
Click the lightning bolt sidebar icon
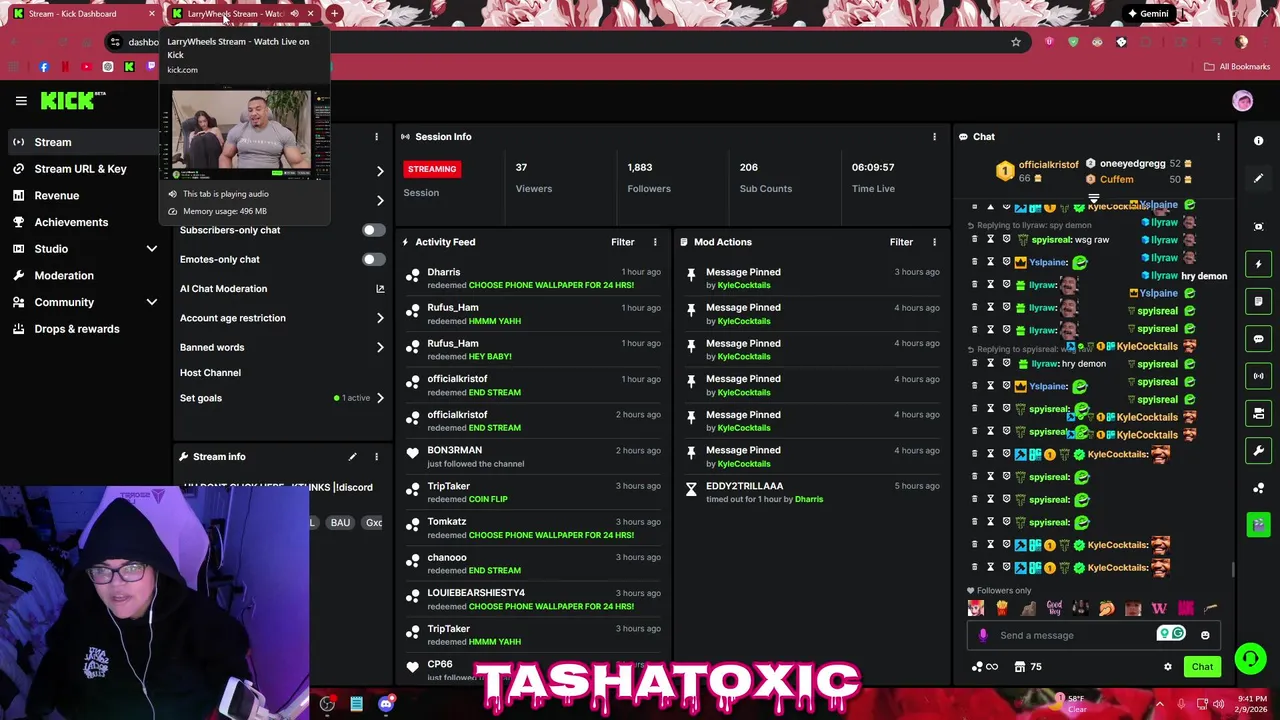click(x=1259, y=264)
